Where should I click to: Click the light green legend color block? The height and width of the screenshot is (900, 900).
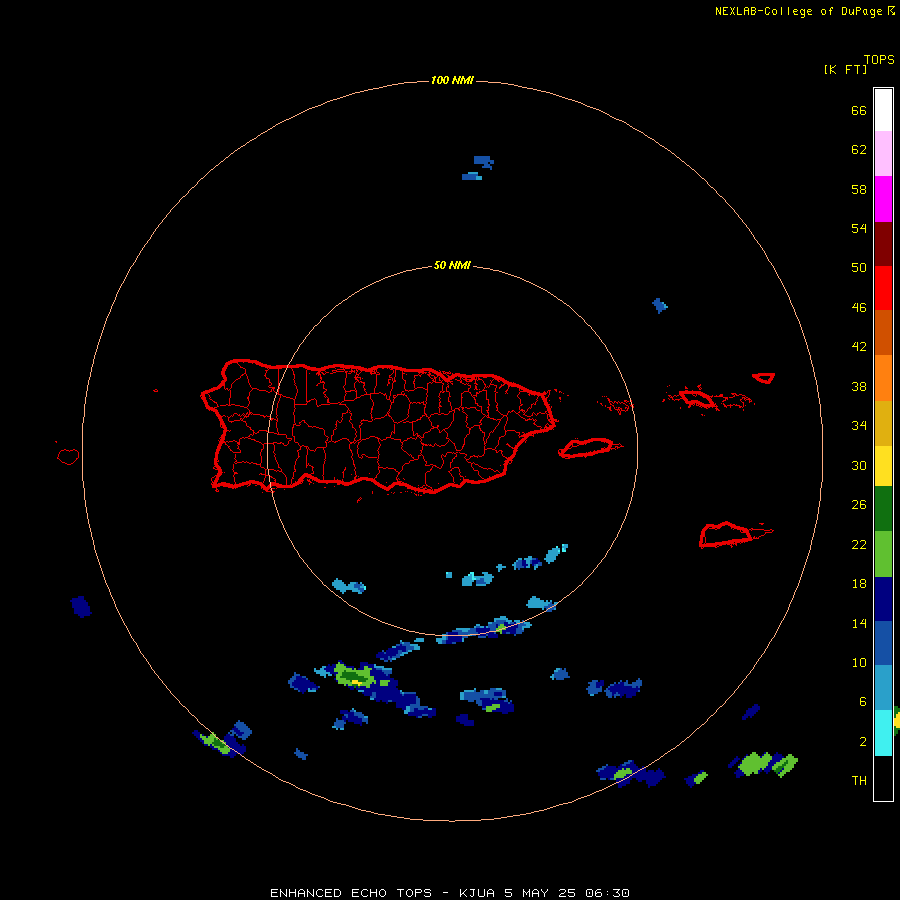(x=883, y=554)
